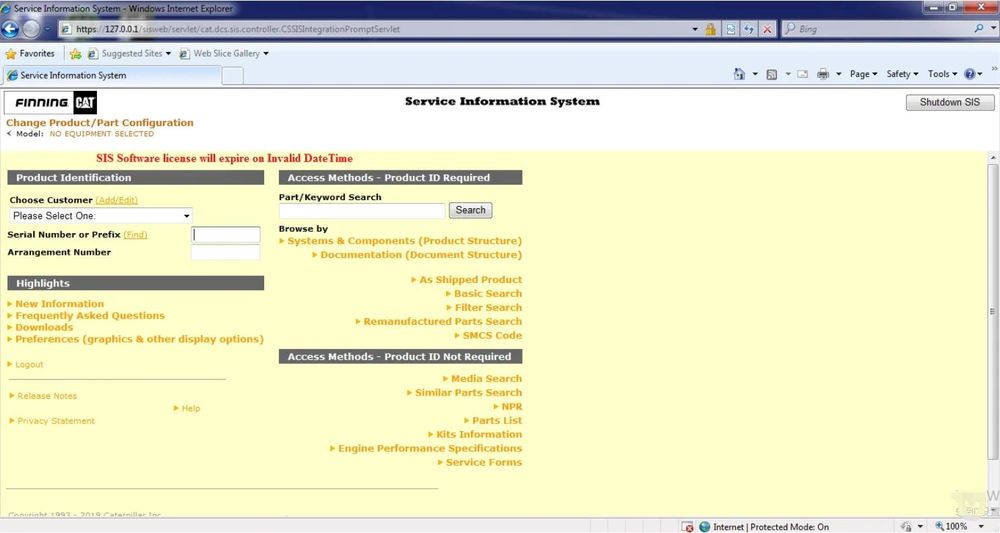Screen dimensions: 1000x533
Task: Click the browser Back arrow button
Action: pyautogui.click(x=10, y=29)
